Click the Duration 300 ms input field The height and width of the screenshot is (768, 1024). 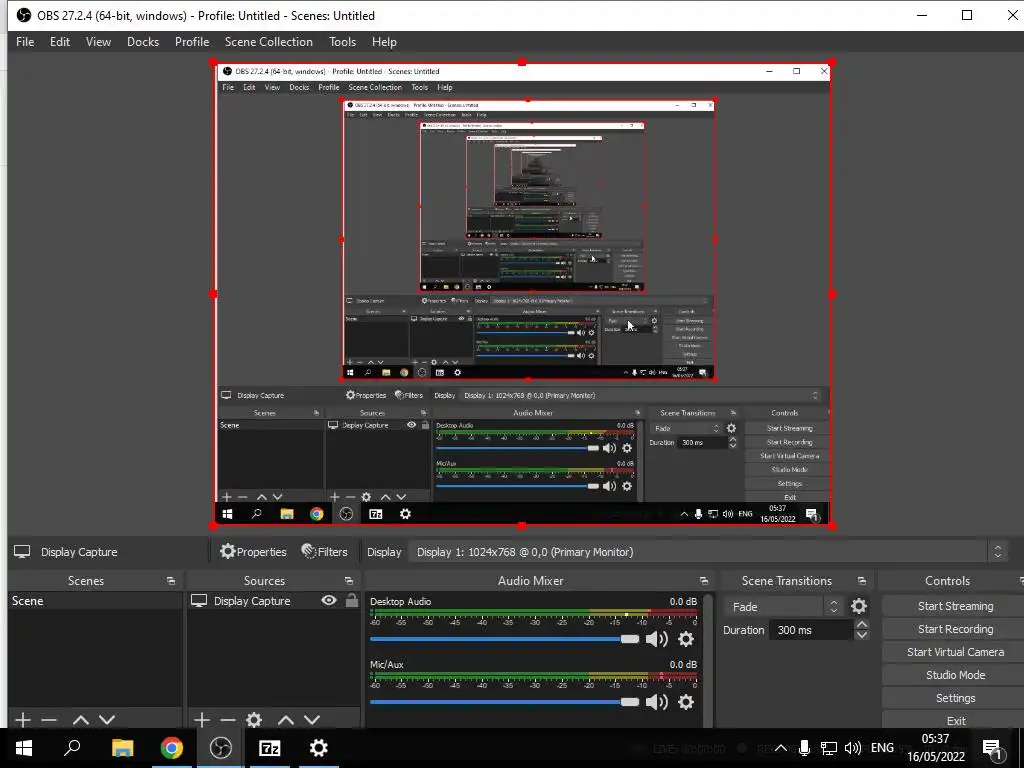tap(812, 630)
